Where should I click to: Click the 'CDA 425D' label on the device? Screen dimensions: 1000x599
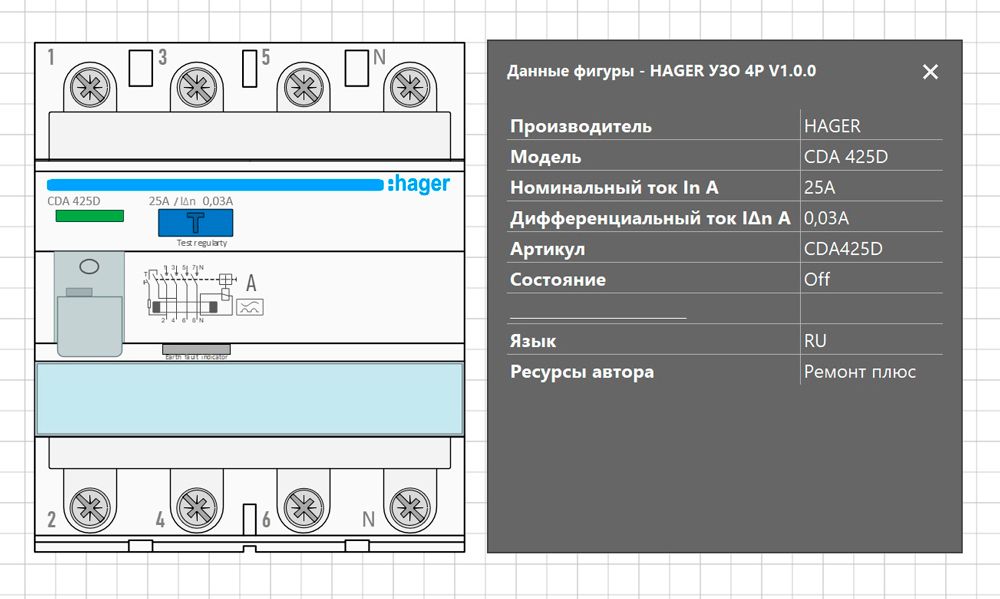point(74,201)
